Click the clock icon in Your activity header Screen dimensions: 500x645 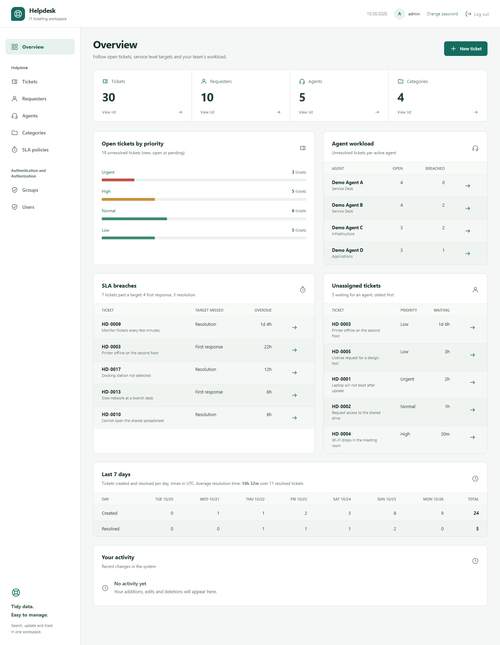coord(475,561)
